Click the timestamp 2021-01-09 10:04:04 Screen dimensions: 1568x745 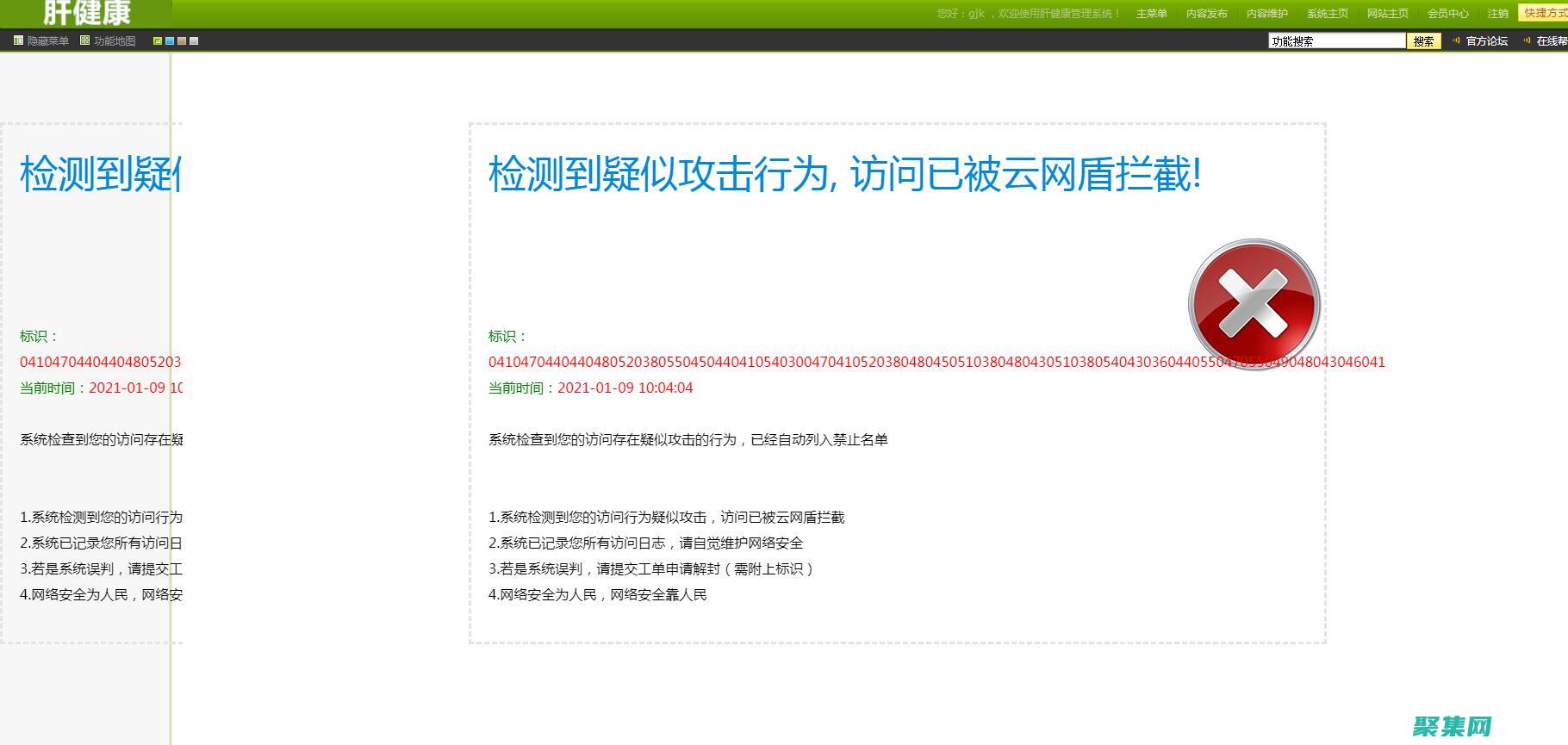(x=625, y=388)
